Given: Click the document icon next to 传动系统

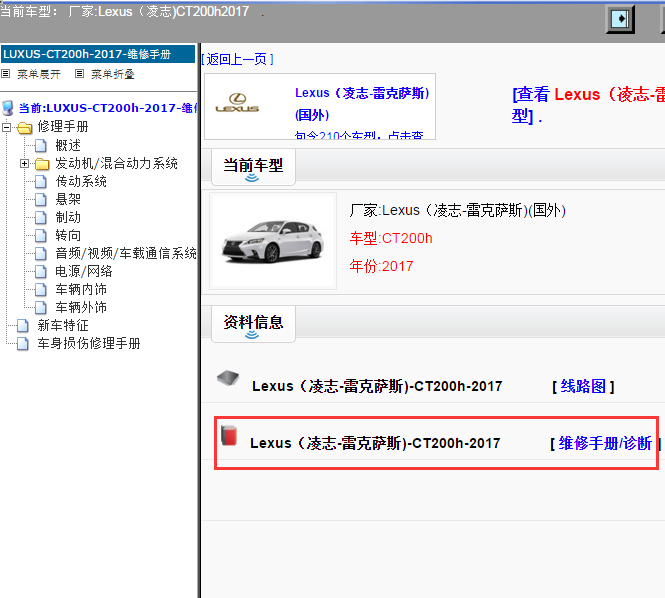Looking at the screenshot, I should 41,182.
